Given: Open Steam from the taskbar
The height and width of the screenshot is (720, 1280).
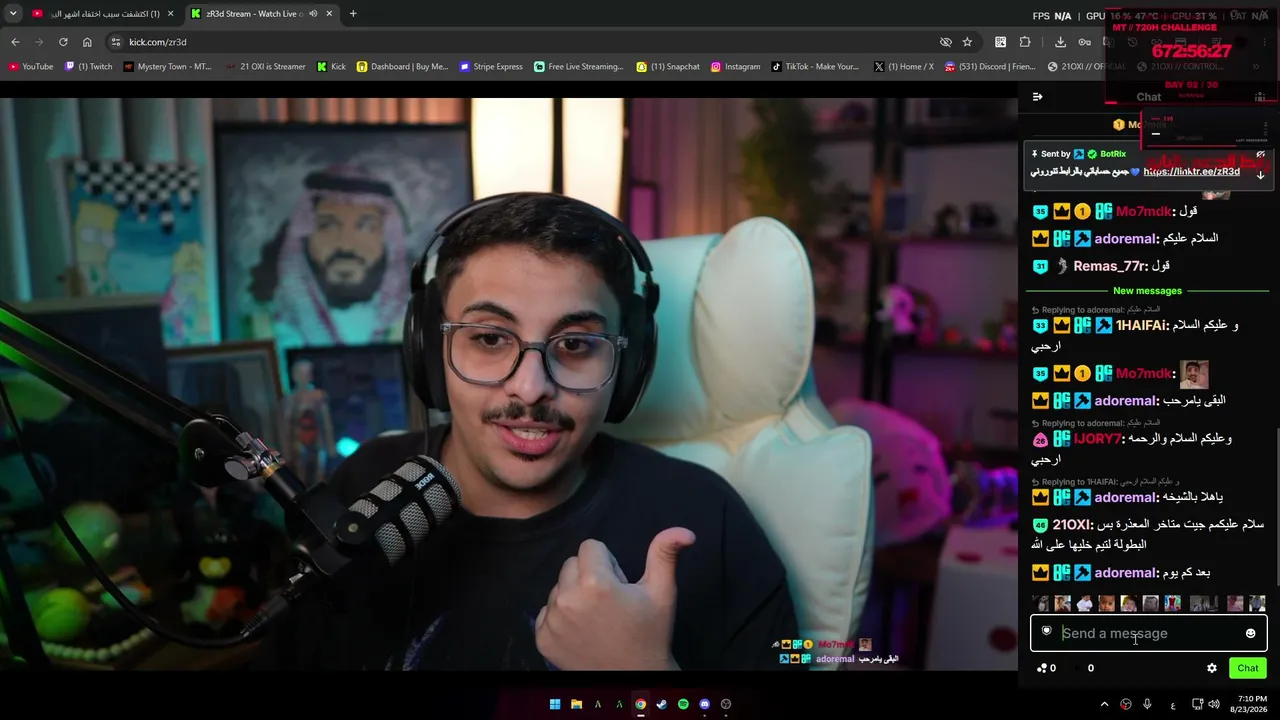Looking at the screenshot, I should point(661,704).
